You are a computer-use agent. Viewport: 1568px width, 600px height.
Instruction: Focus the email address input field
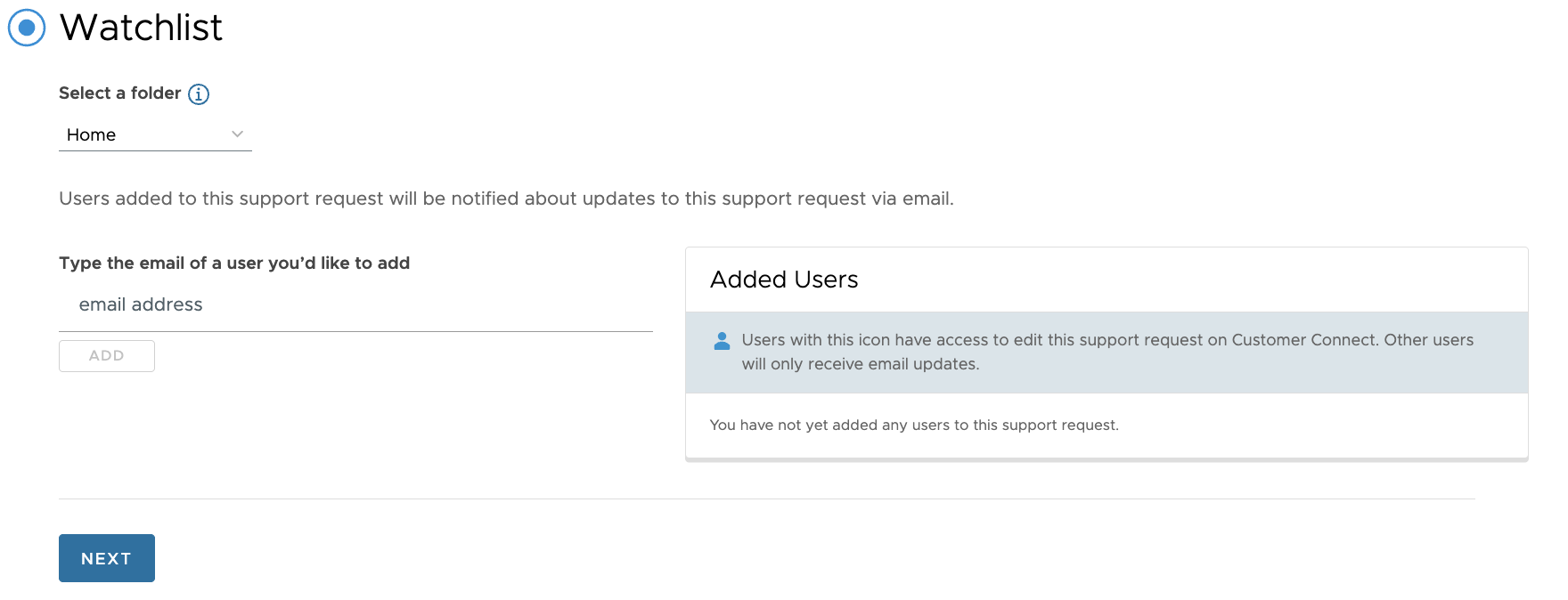(355, 305)
